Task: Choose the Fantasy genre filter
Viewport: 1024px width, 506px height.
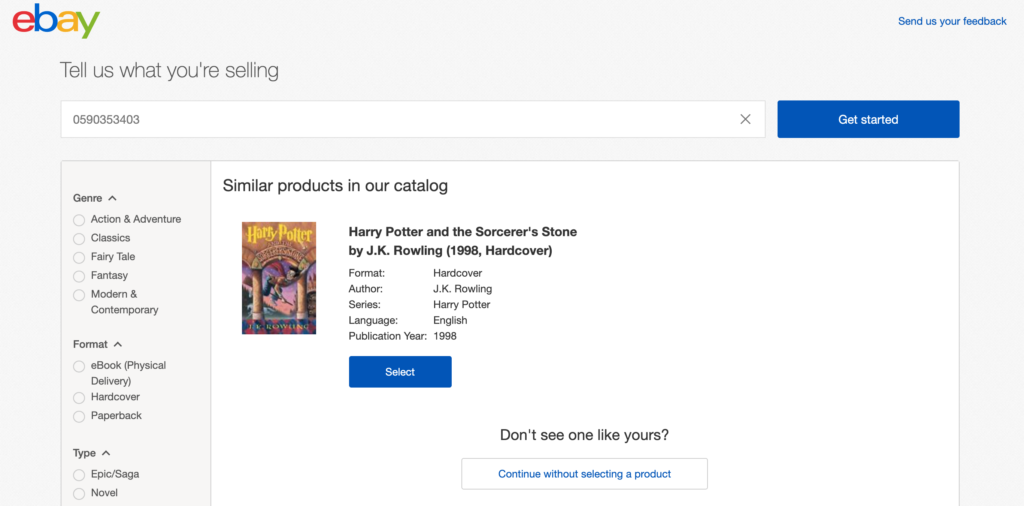Action: pyautogui.click(x=79, y=276)
